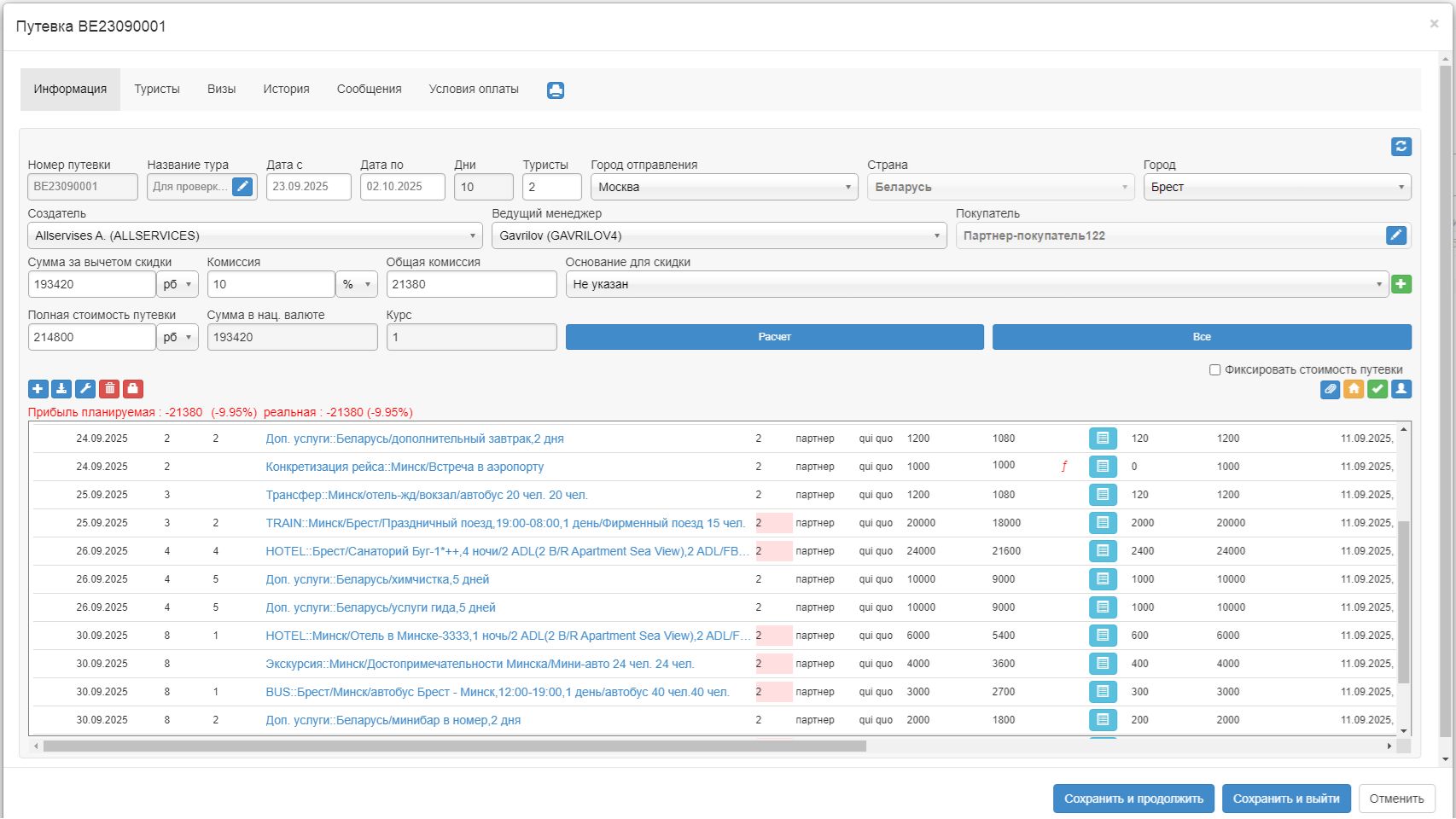Click the orange house icon button
The height and width of the screenshot is (819, 1456).
pos(1354,389)
